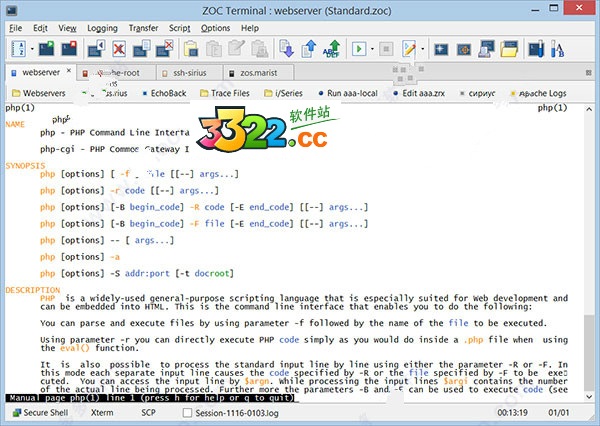Close the webserver tab with its x
Image resolution: width=600 pixels, height=426 pixels.
pos(69,71)
